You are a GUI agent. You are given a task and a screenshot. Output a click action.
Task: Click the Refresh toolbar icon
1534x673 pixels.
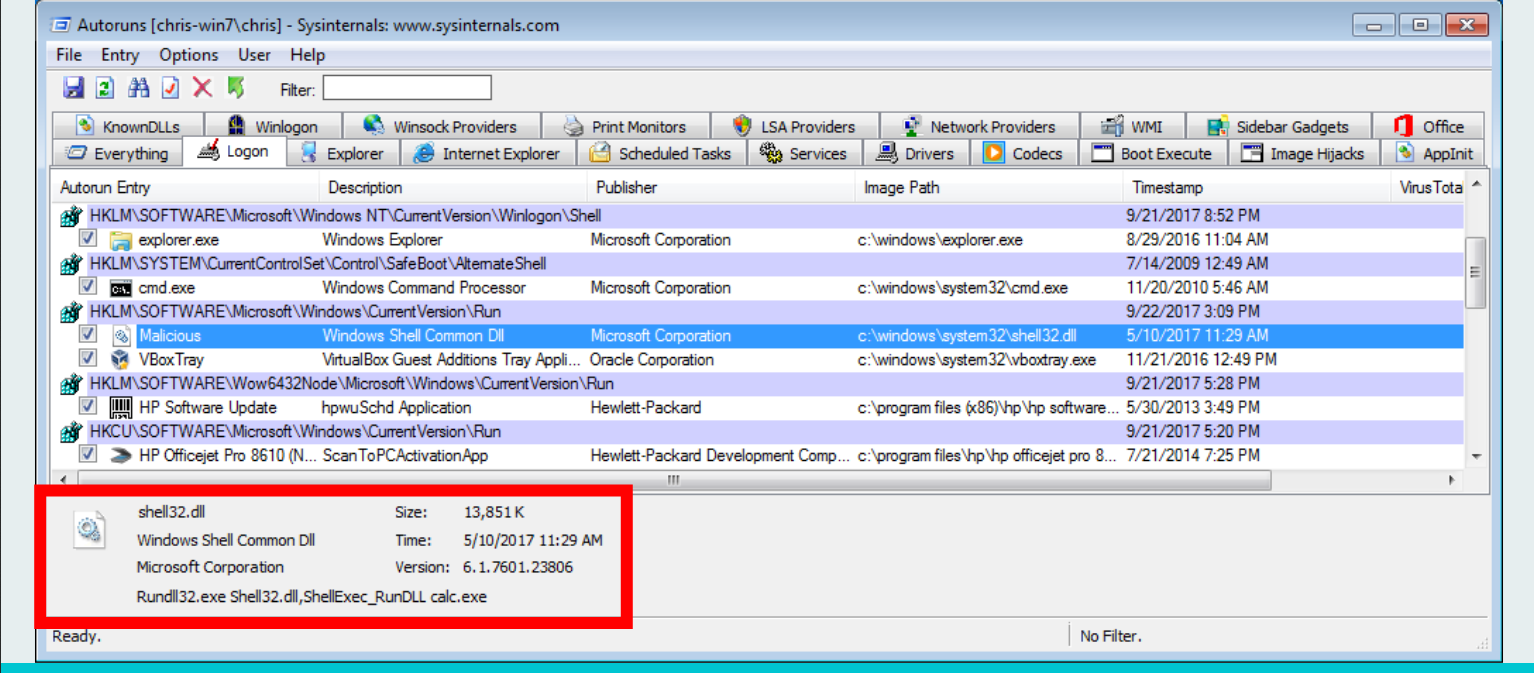105,88
